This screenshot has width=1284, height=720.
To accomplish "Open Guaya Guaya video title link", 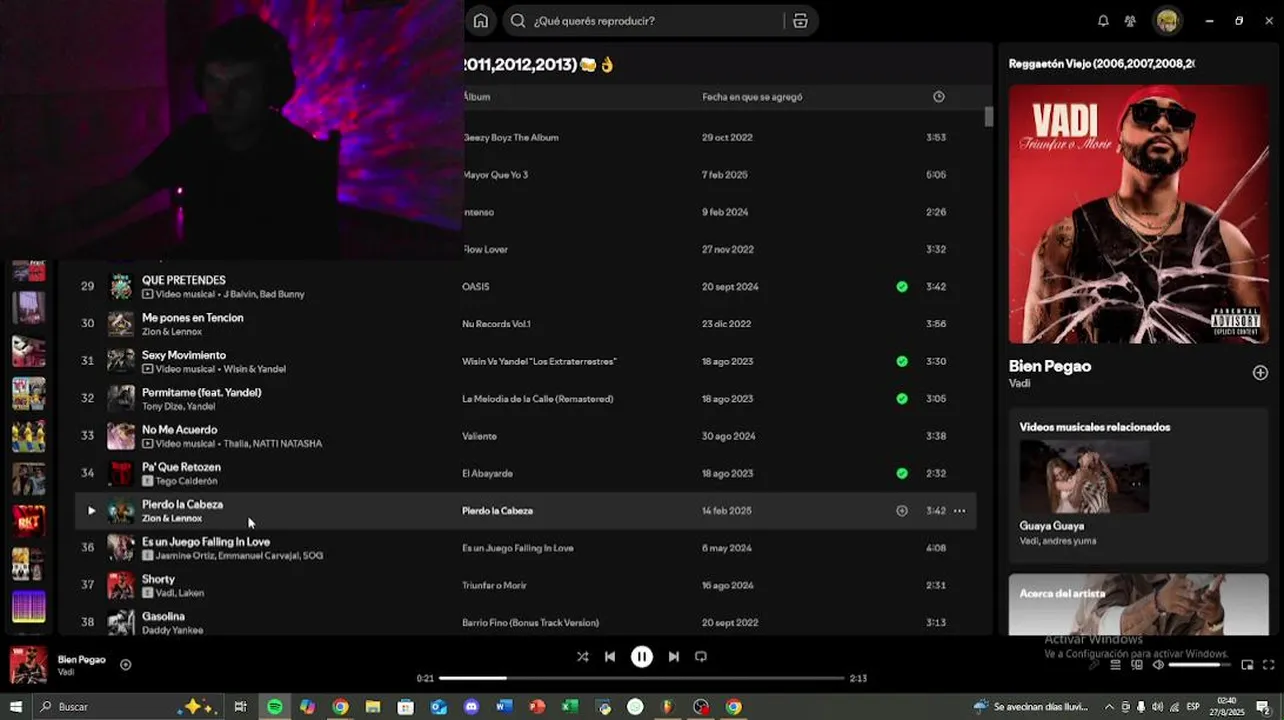I will point(1052,526).
